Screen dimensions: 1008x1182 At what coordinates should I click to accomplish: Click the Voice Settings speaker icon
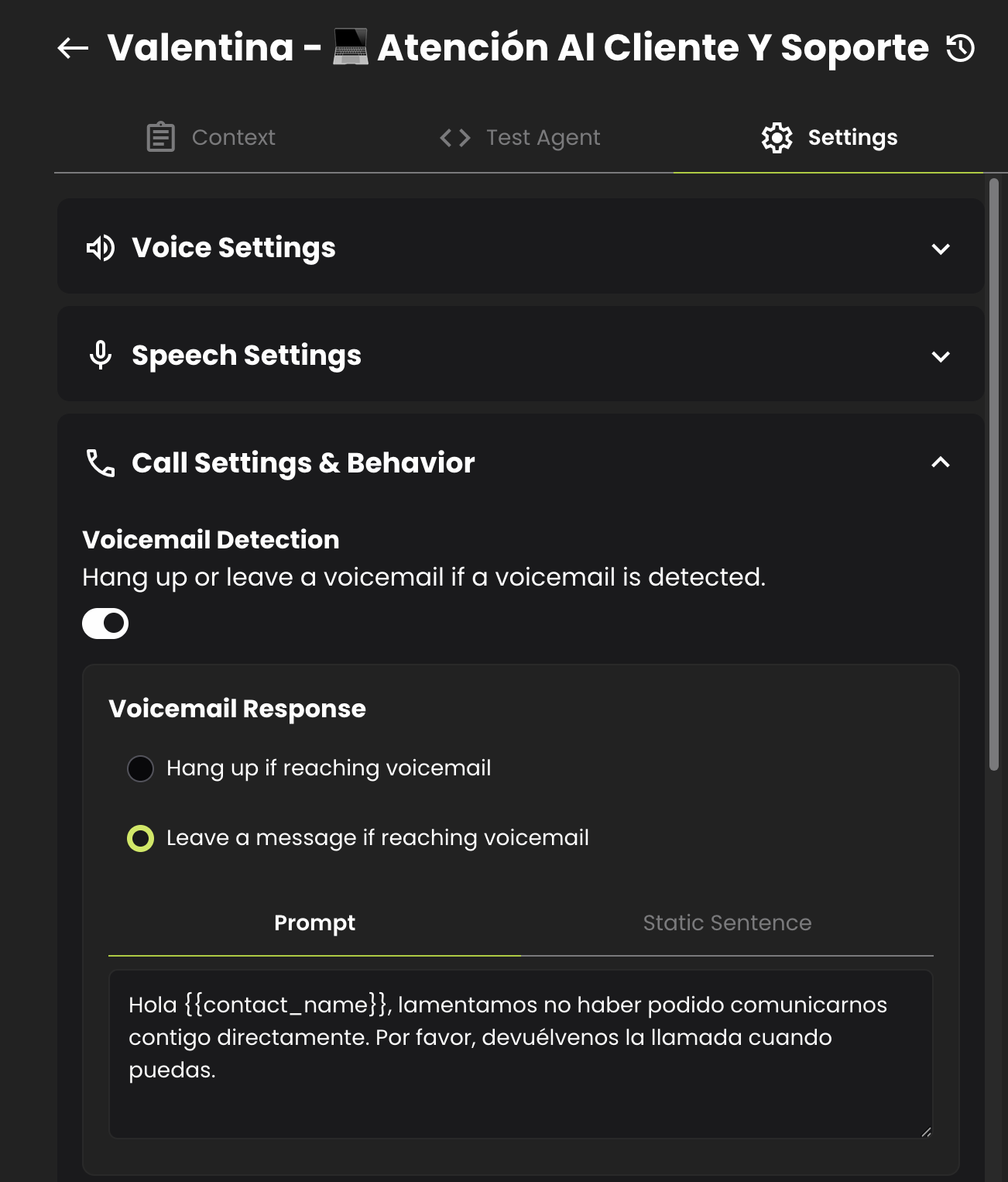point(101,248)
